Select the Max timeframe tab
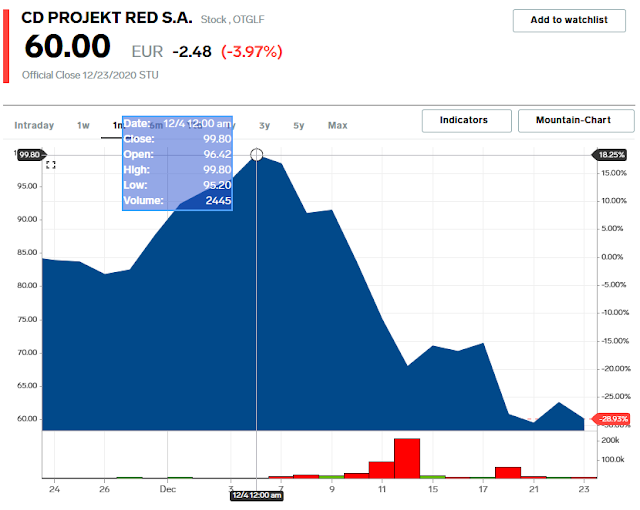The width and height of the screenshot is (640, 510). point(338,125)
